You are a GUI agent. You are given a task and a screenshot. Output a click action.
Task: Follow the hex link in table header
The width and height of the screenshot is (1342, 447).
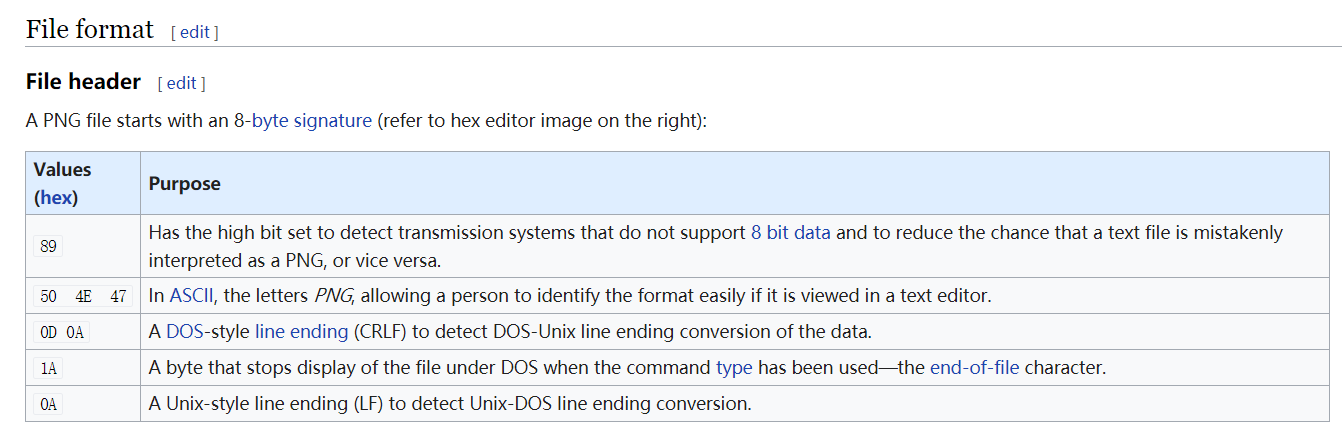tap(56, 198)
